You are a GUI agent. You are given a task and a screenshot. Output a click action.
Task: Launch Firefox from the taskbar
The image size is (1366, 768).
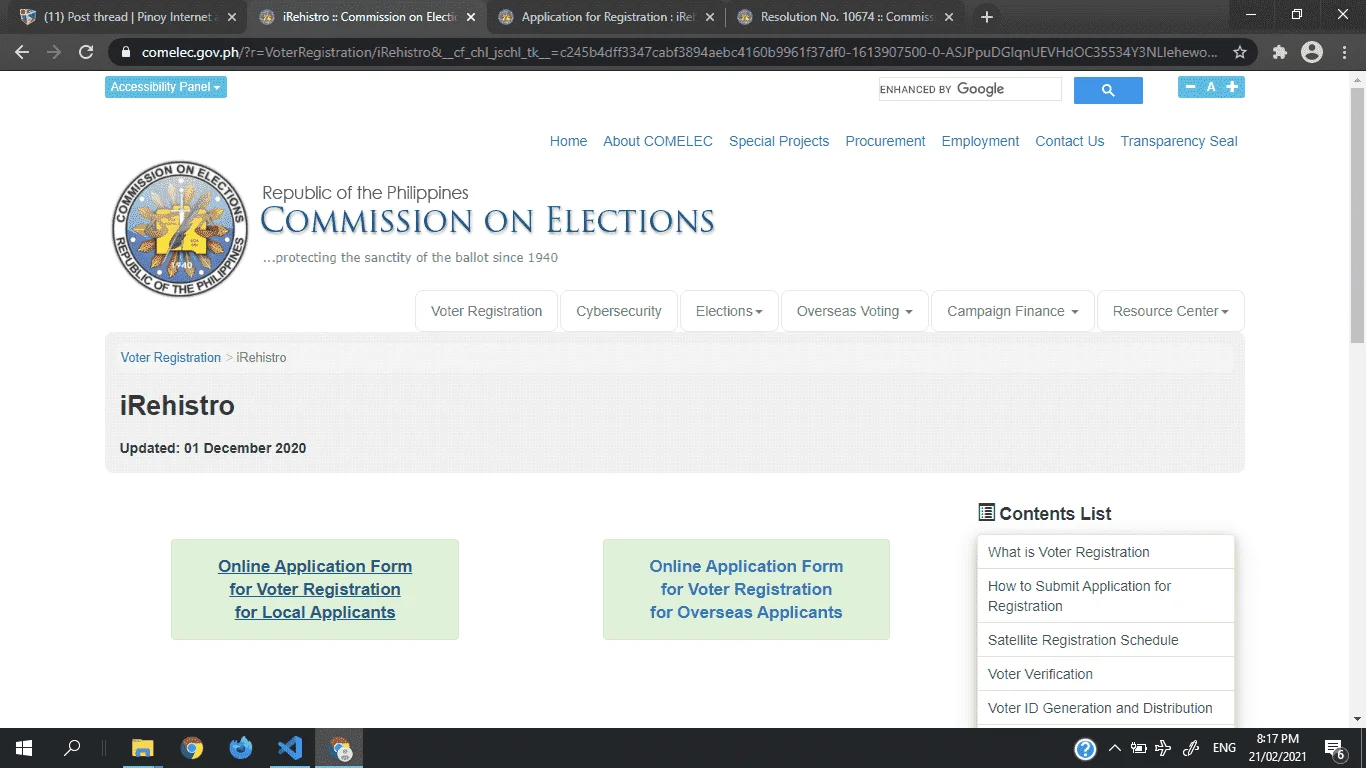241,748
